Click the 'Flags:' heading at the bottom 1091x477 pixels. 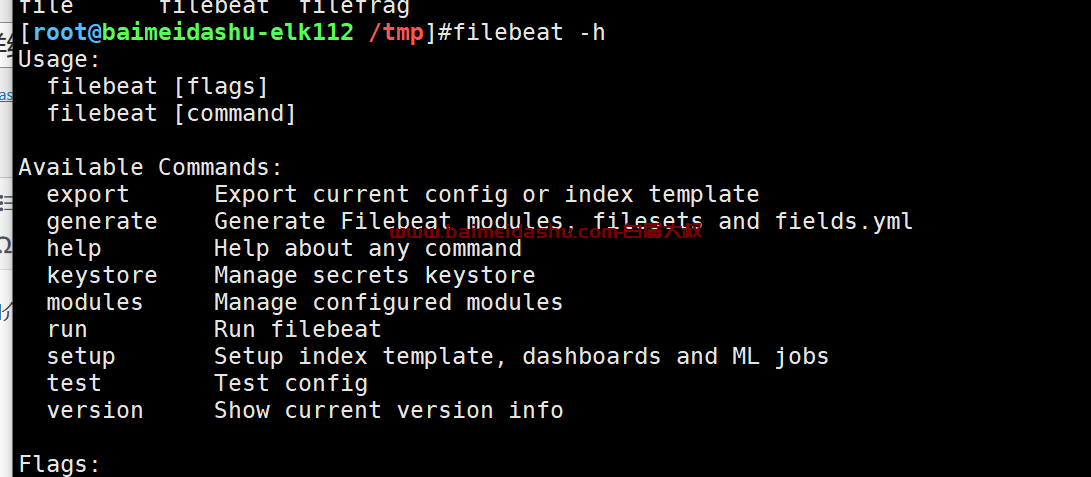(60, 464)
